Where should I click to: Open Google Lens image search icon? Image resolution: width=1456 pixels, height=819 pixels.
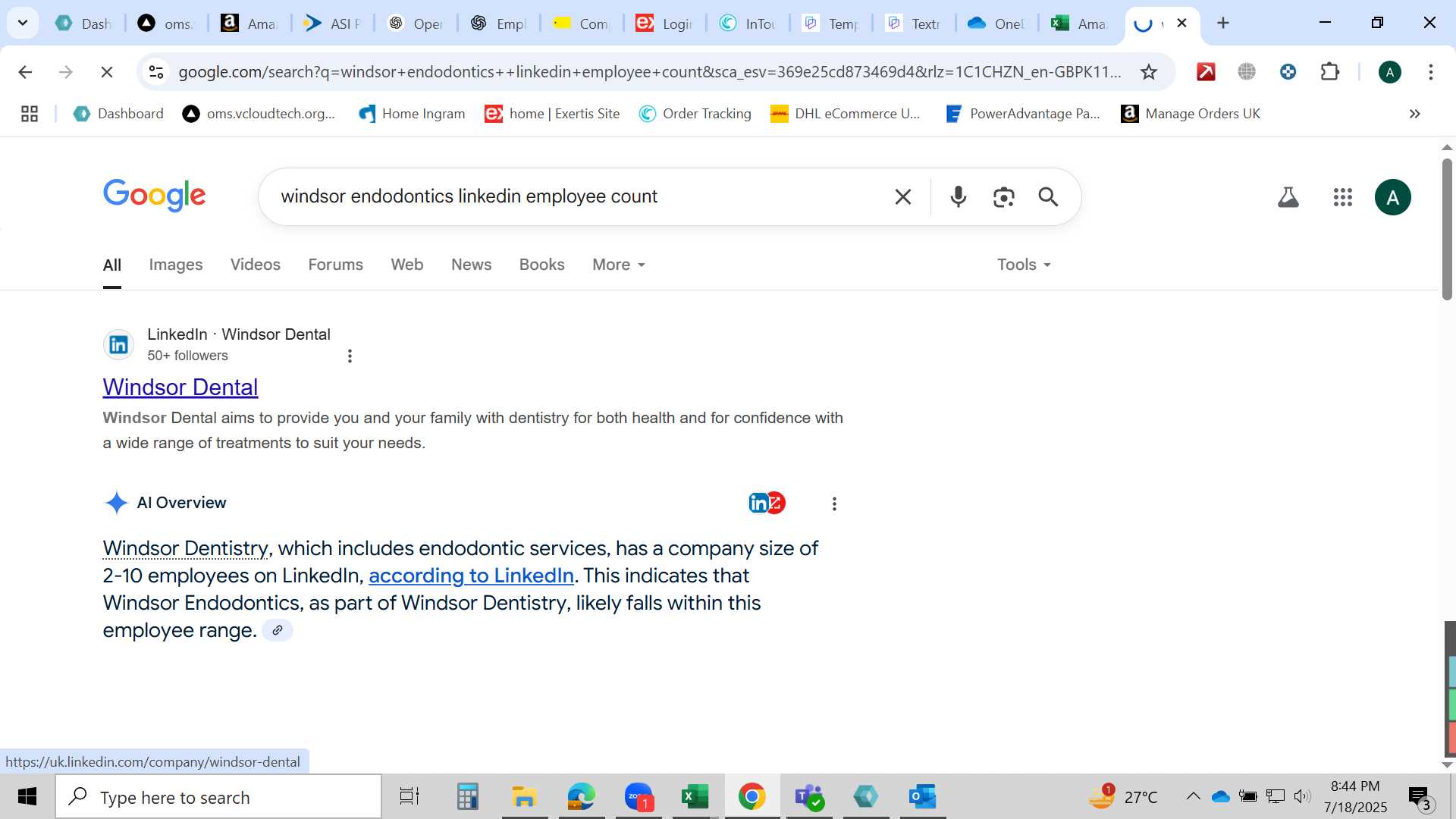[x=1003, y=197]
